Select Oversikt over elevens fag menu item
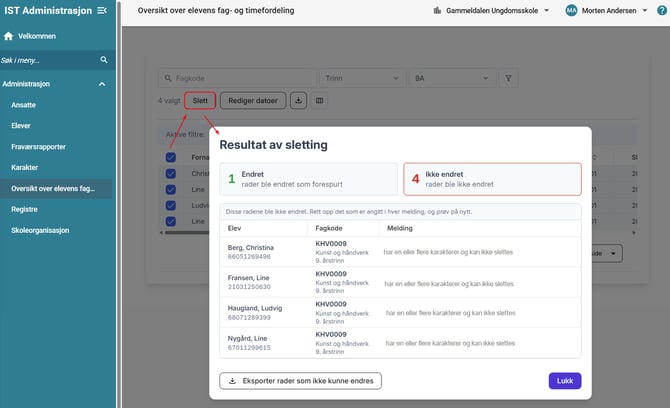The height and width of the screenshot is (408, 670). pyautogui.click(x=56, y=188)
